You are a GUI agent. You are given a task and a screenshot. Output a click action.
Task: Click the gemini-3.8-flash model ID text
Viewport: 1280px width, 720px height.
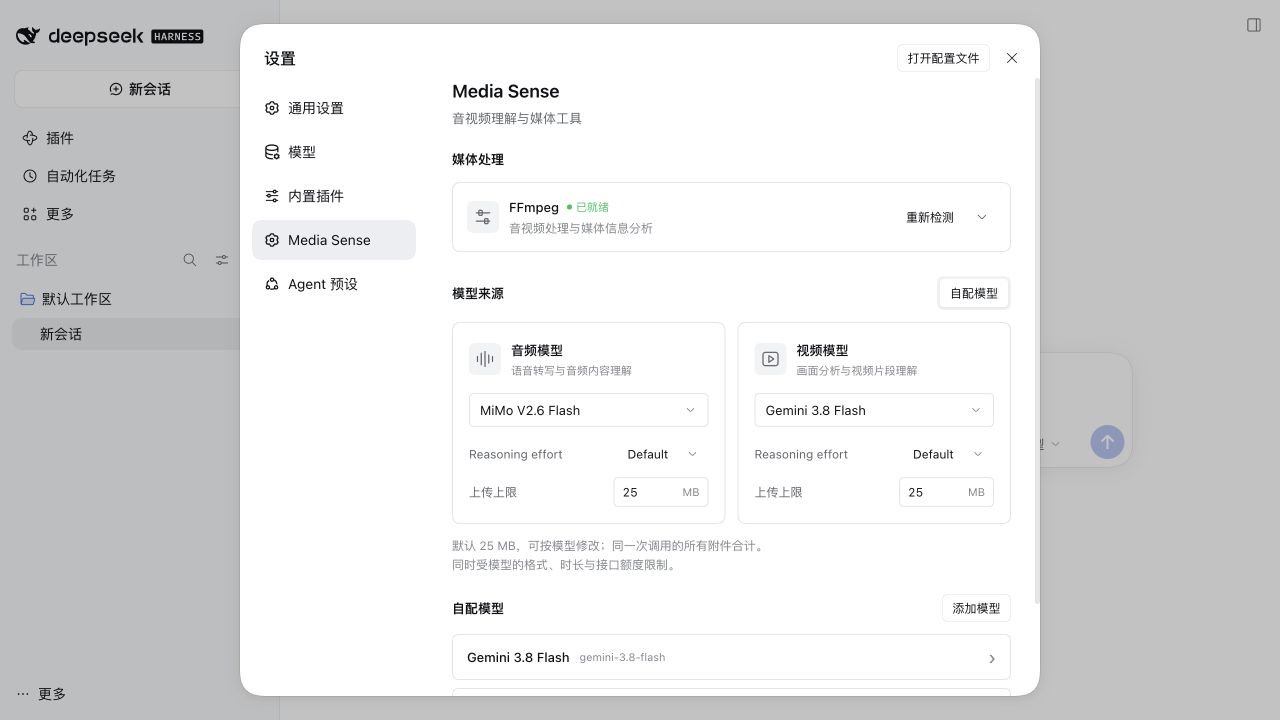pos(622,657)
